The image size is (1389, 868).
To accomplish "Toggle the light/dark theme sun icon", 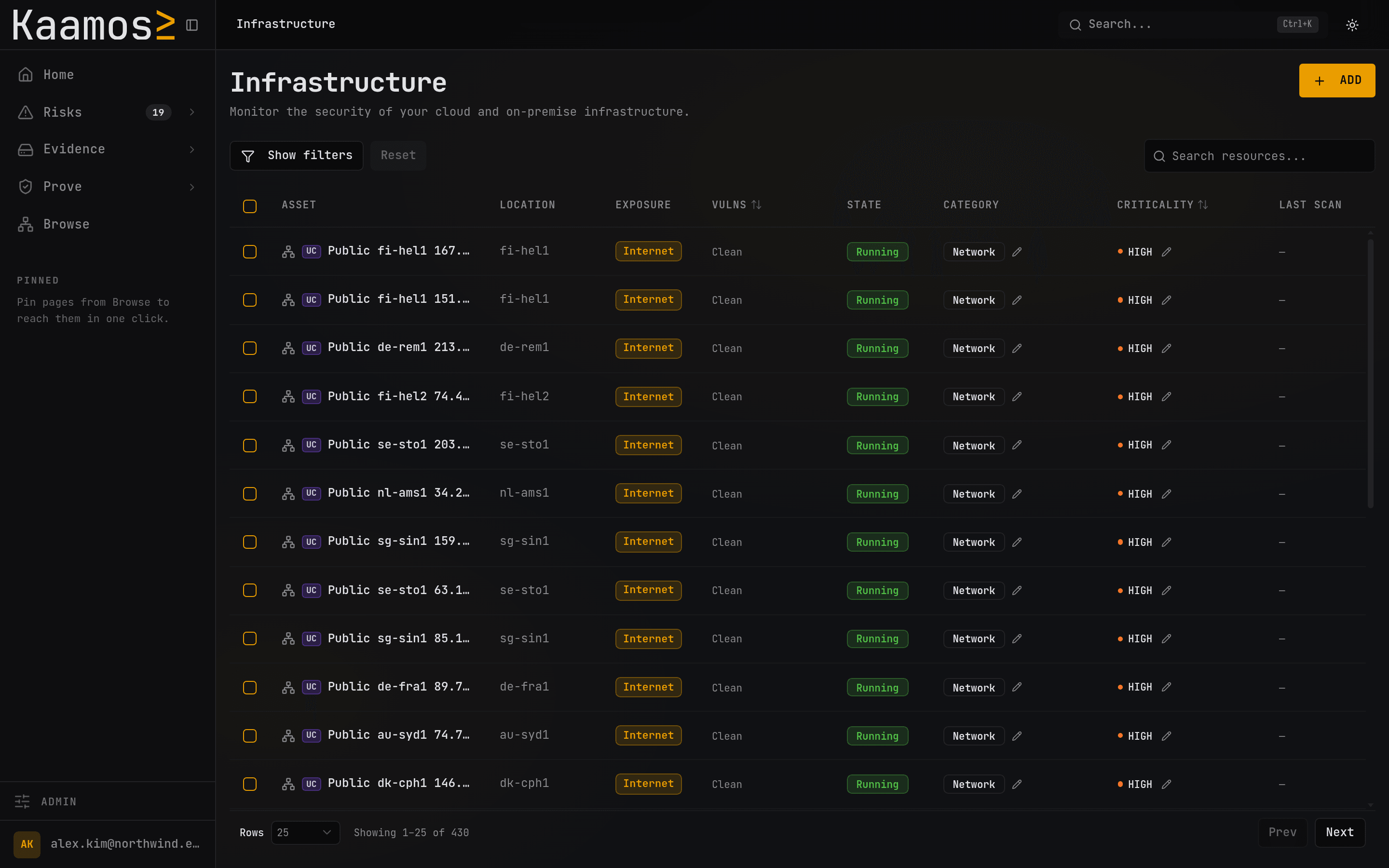I will coord(1352,25).
